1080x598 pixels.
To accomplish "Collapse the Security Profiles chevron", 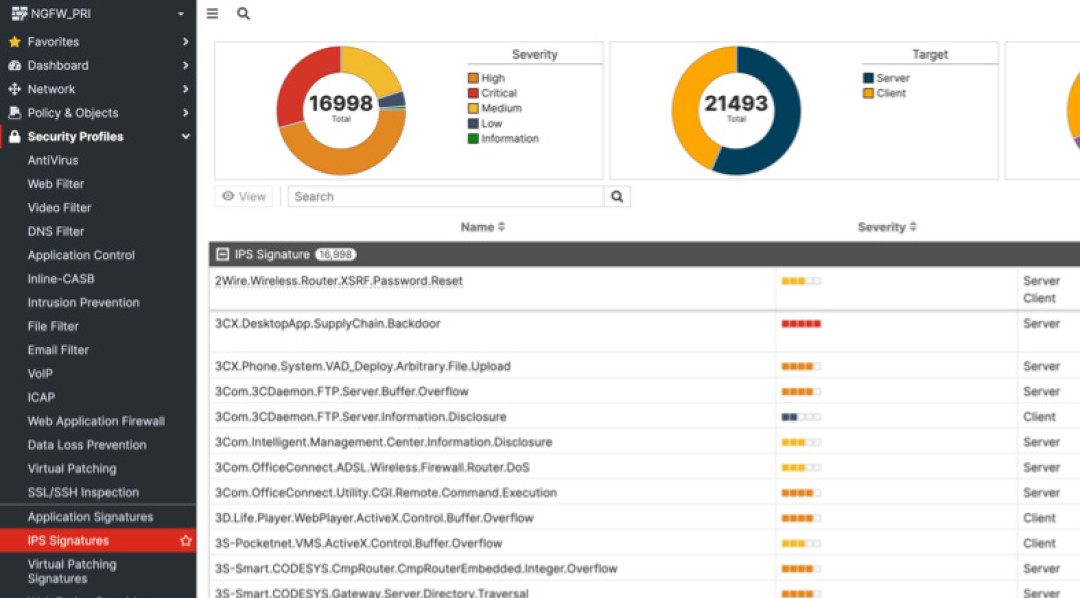I will pyautogui.click(x=185, y=136).
